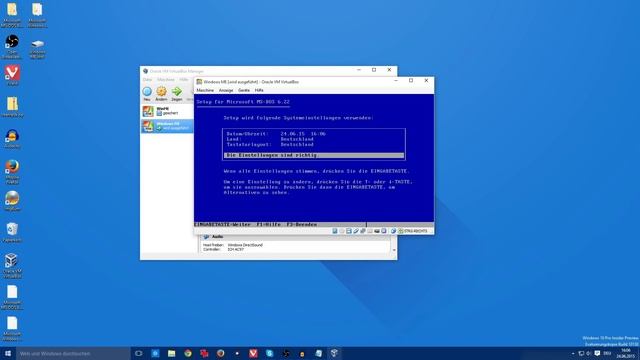Open File Explorer from the taskbar

(171, 353)
